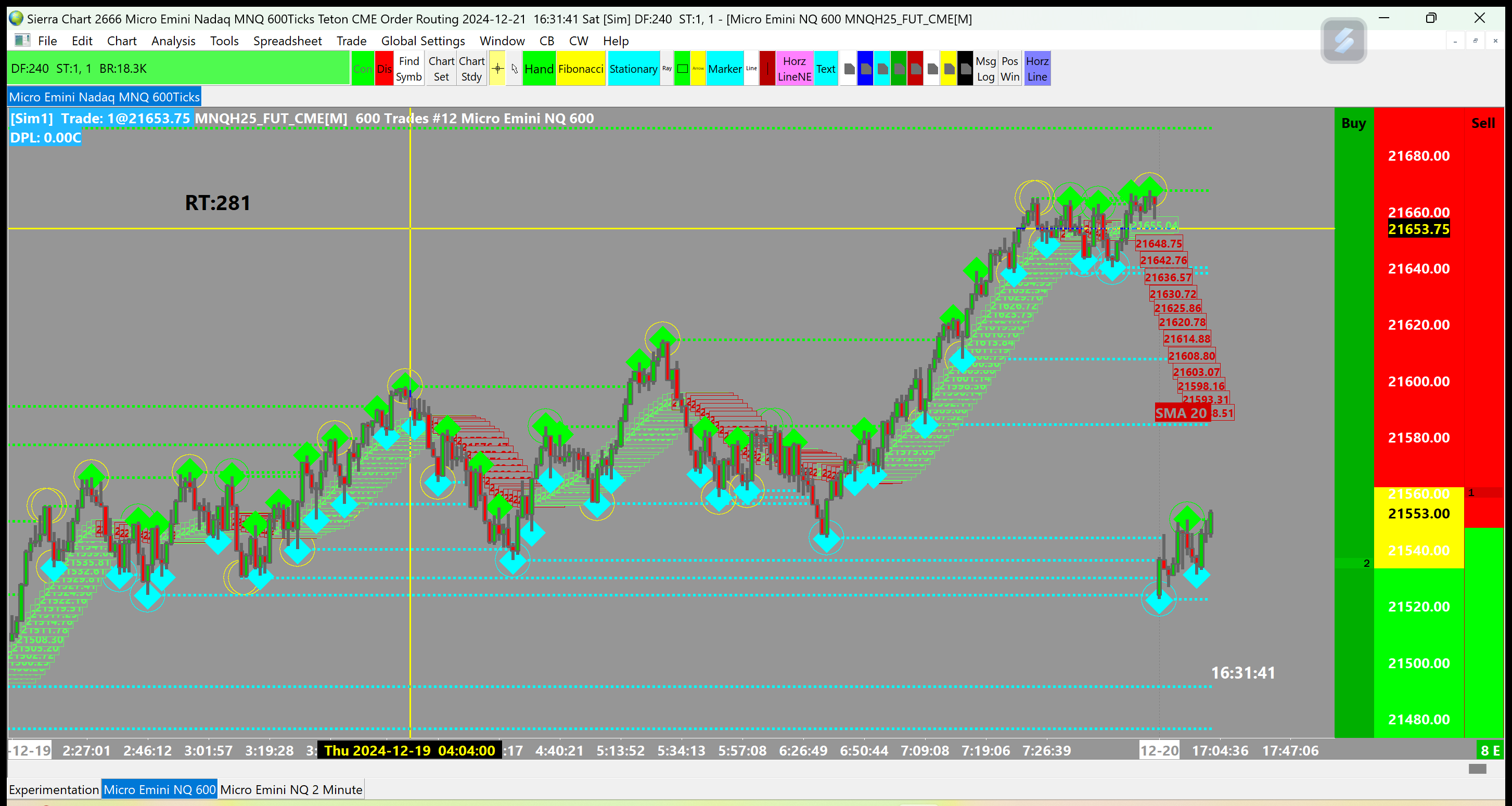Click the Dis disconnect button
This screenshot has height=806, width=1512.
click(x=385, y=69)
